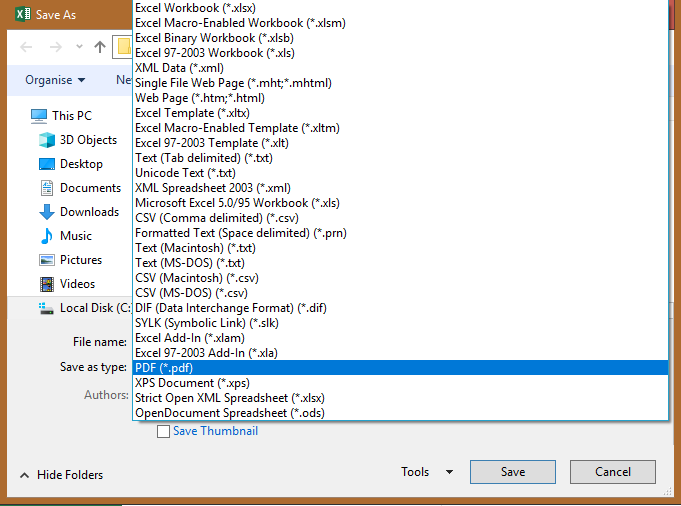
Task: Choose Excel Binary Workbook (*.xlsb)
Action: point(400,38)
